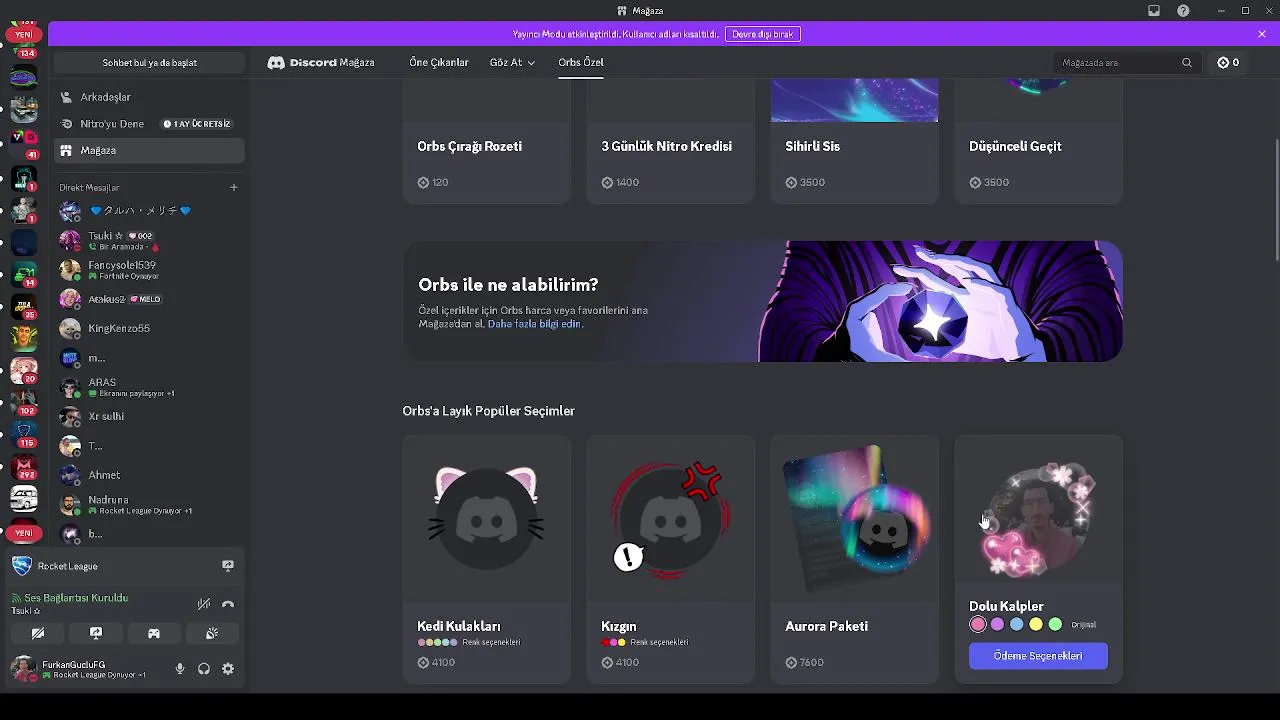This screenshot has height=720, width=1280.
Task: Select blue Dolu Kalpler color swatch
Action: pyautogui.click(x=1016, y=625)
